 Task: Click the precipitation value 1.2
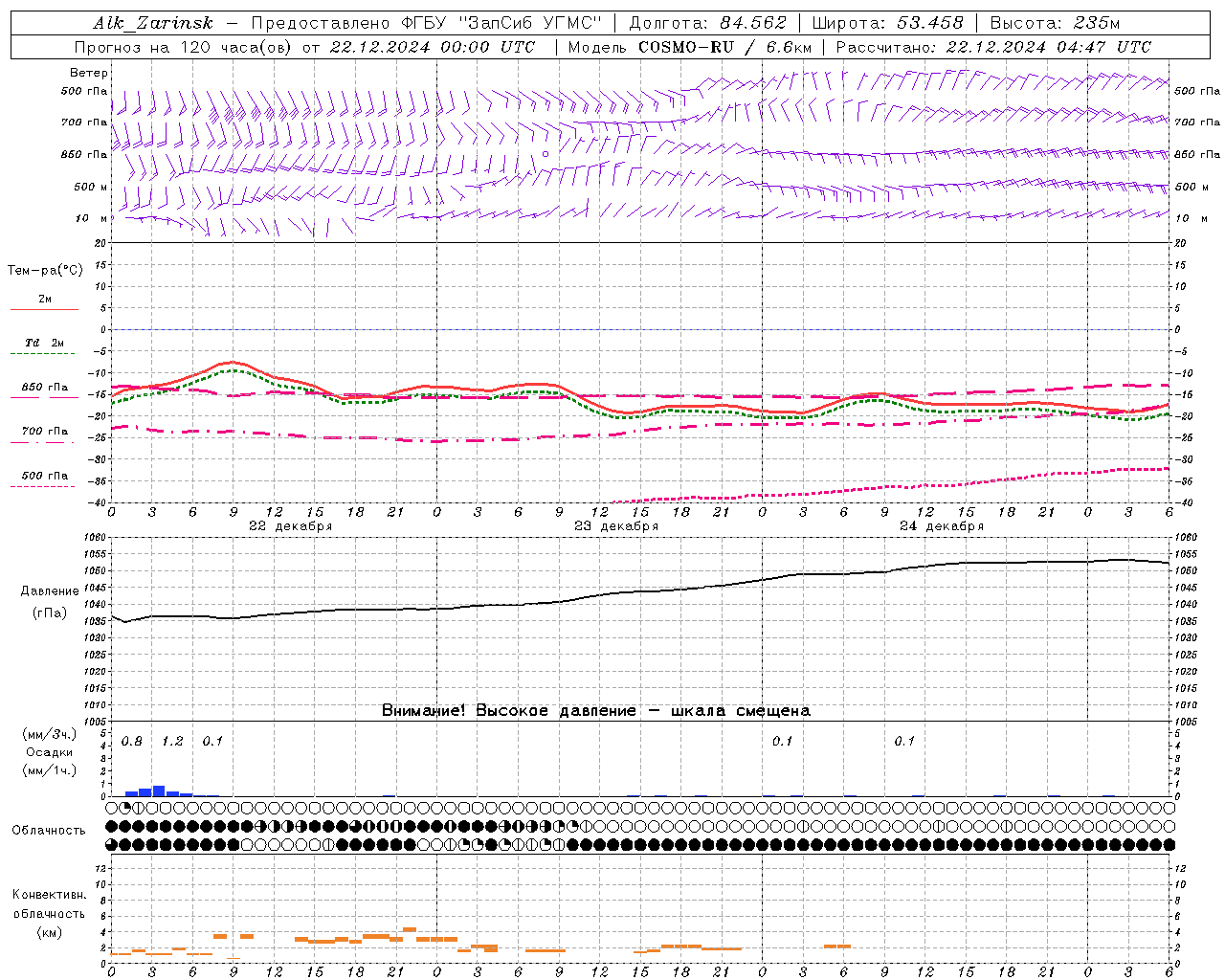(172, 742)
